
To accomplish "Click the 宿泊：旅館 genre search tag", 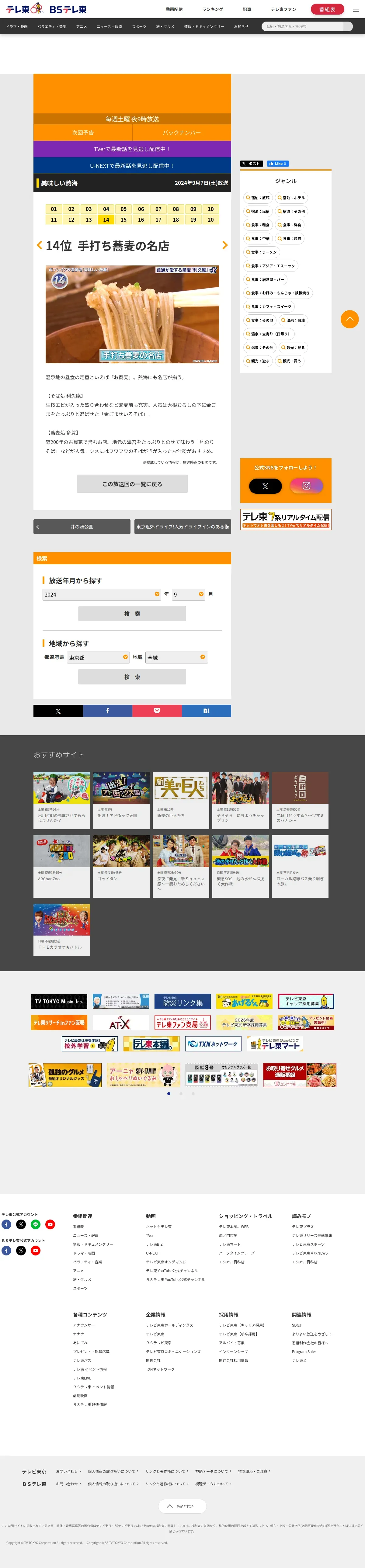I will 258,198.
